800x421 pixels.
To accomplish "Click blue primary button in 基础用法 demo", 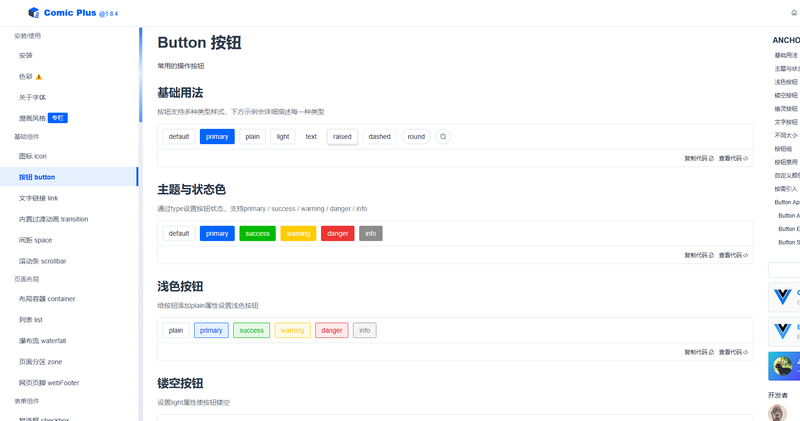I will tap(217, 137).
